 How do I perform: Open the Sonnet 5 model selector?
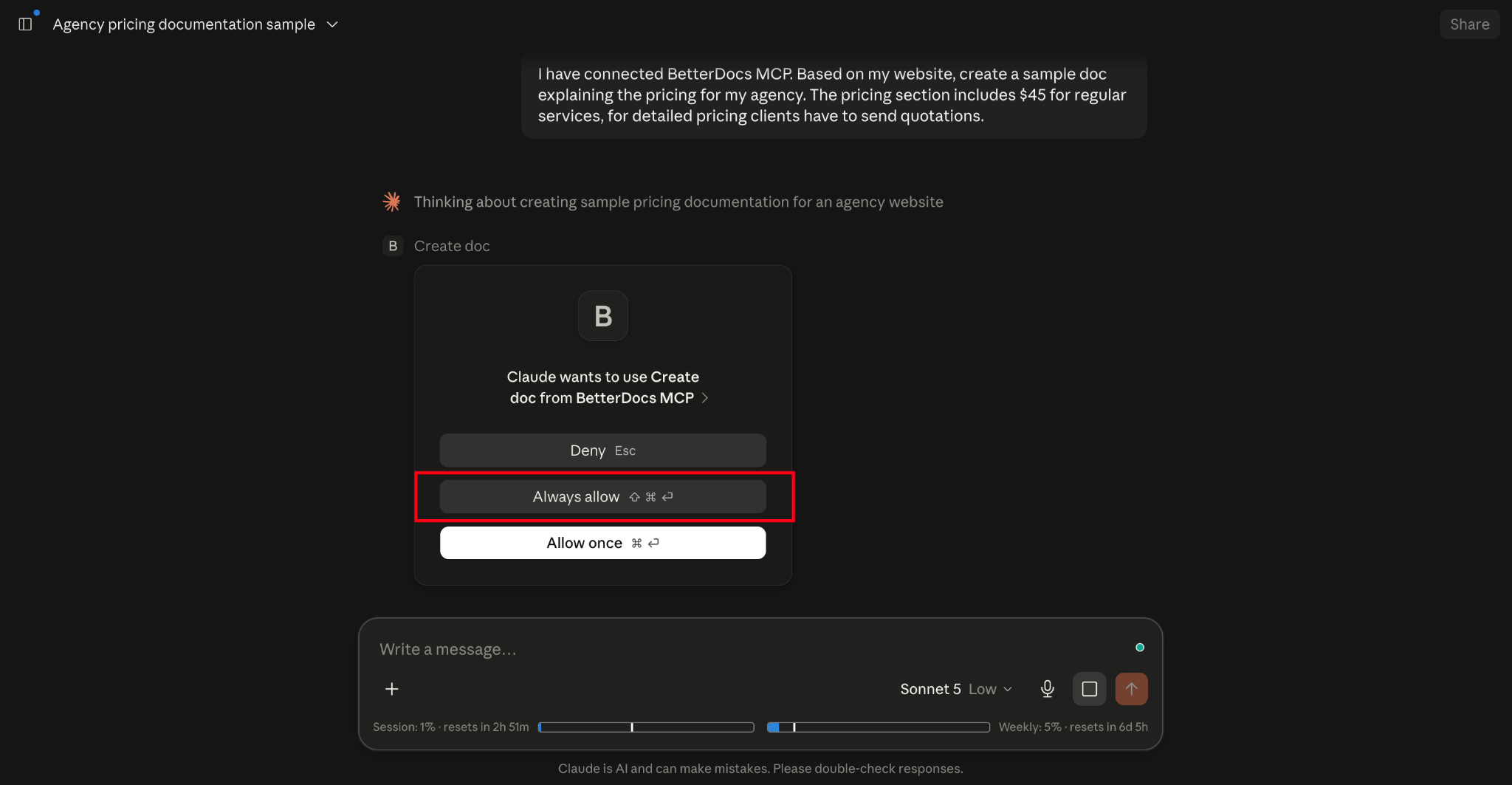tap(956, 689)
